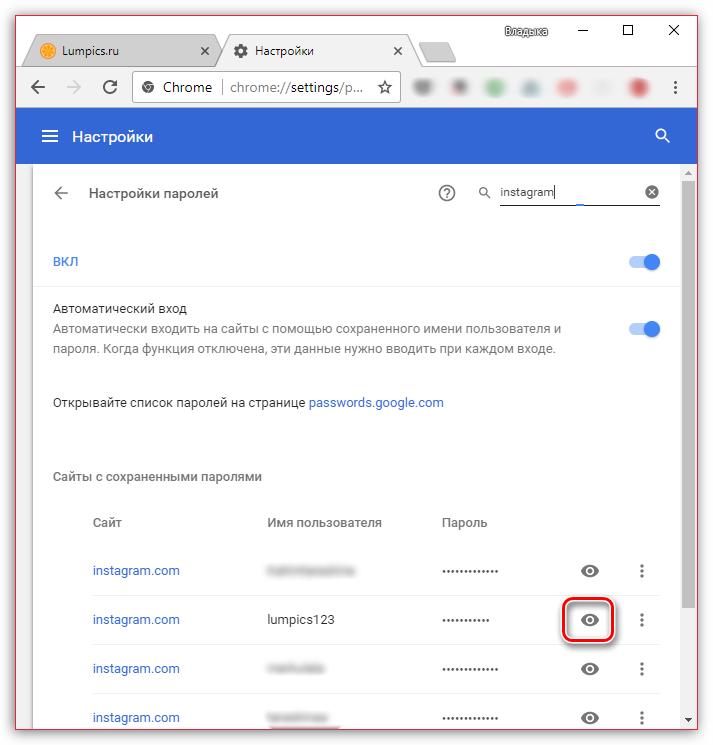The image size is (713, 745).
Task: Maximize the Chrome window
Action: click(628, 30)
